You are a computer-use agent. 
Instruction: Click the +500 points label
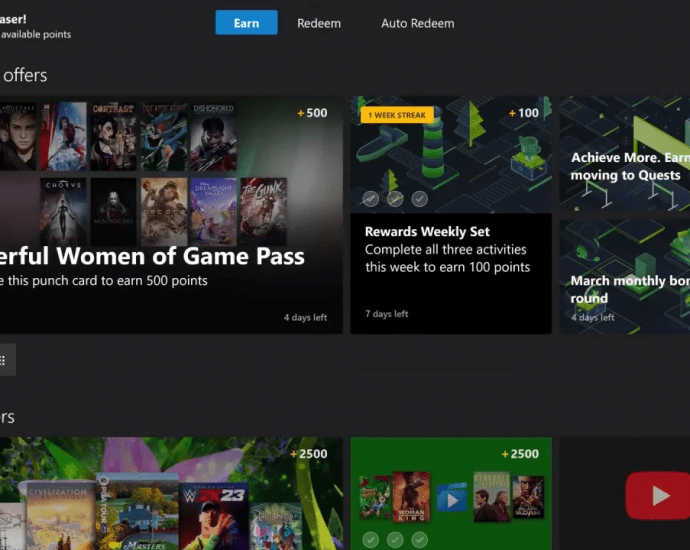[x=312, y=113]
